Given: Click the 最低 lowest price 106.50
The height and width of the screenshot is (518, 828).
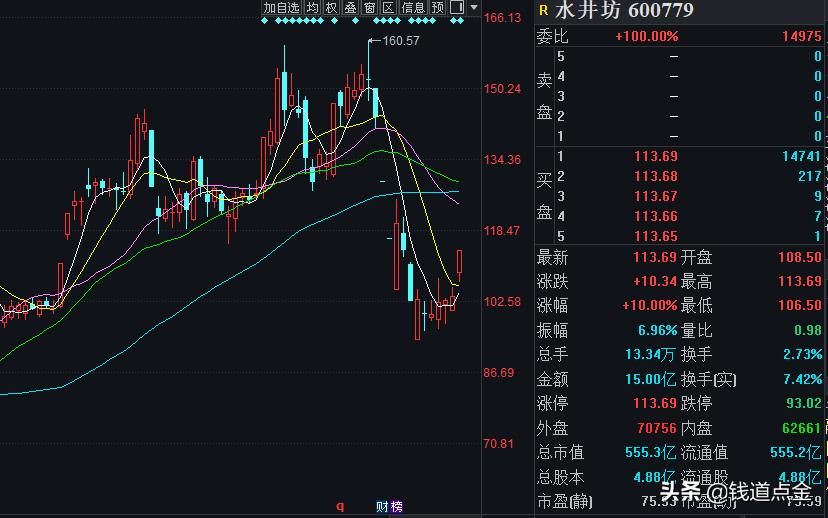Looking at the screenshot, I should [x=799, y=305].
